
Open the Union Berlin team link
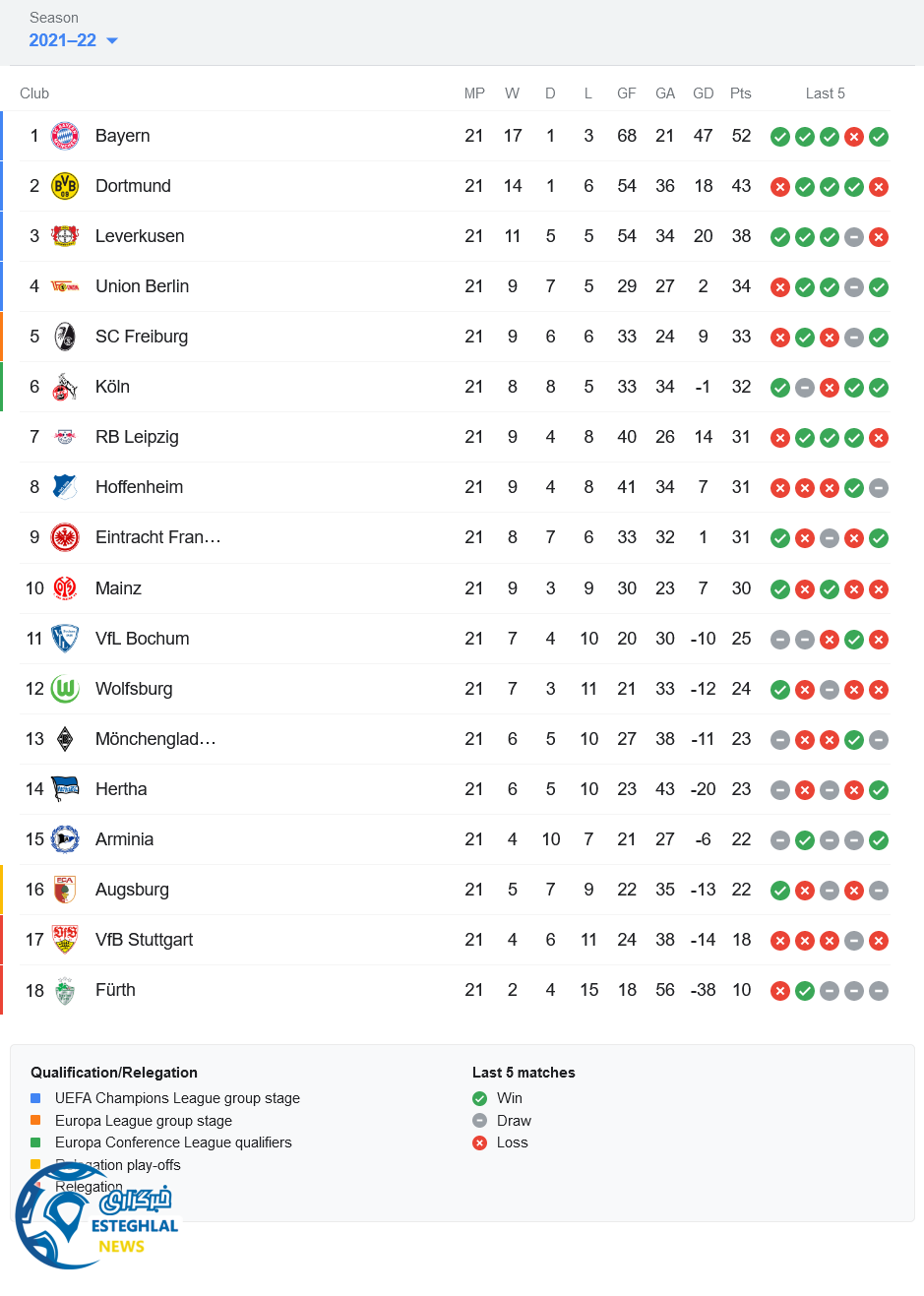pyautogui.click(x=142, y=286)
